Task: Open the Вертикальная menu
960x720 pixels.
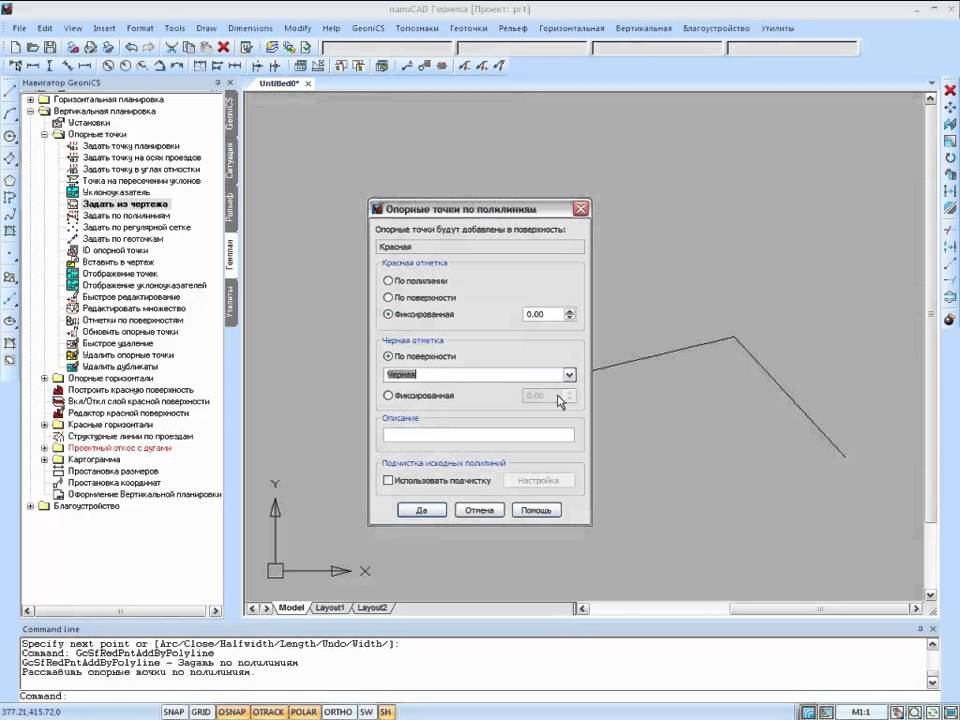Action: (x=643, y=28)
